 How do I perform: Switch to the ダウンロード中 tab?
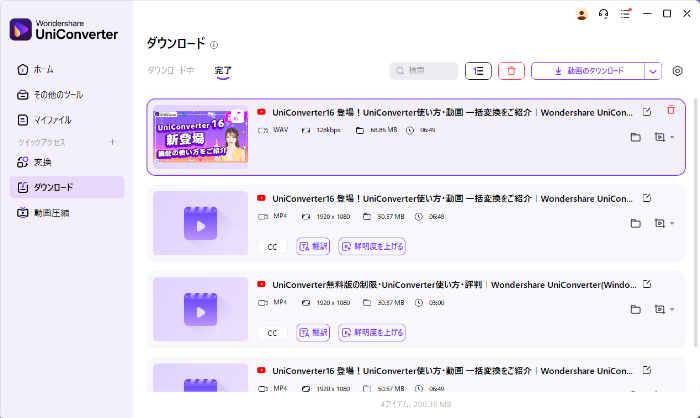pyautogui.click(x=171, y=71)
